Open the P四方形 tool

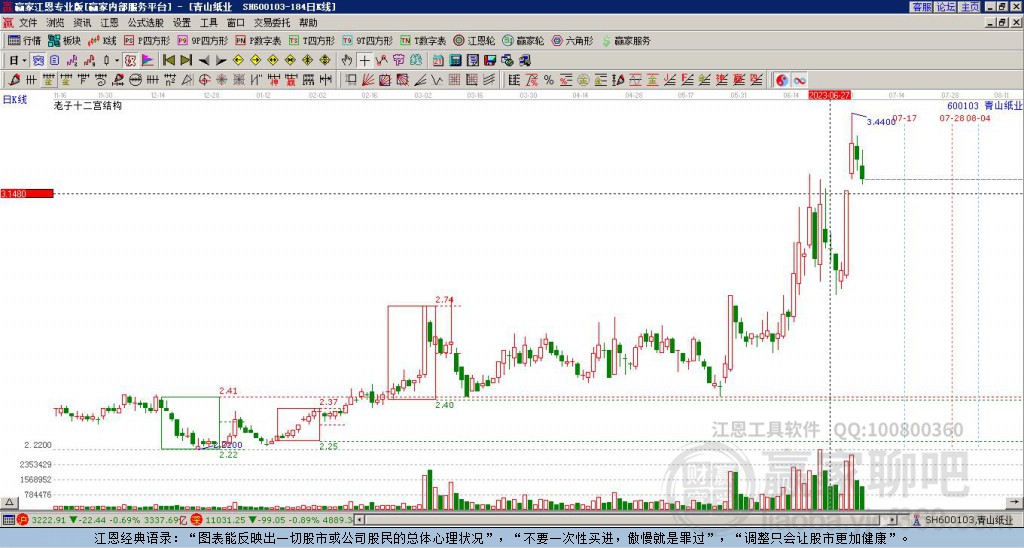(147, 40)
